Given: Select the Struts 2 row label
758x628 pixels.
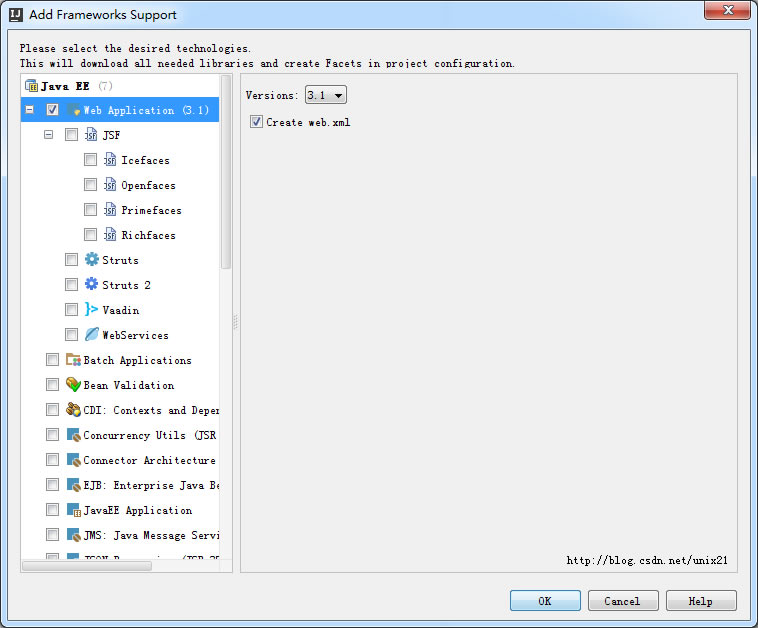Looking at the screenshot, I should point(126,285).
